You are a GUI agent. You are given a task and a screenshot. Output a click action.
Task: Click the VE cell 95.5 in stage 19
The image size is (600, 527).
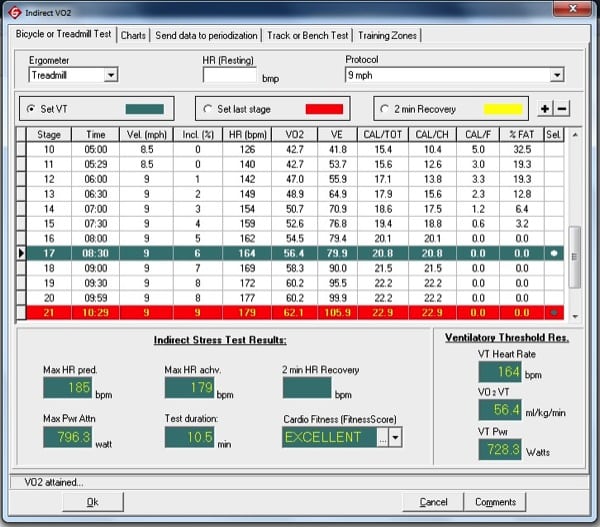point(337,283)
